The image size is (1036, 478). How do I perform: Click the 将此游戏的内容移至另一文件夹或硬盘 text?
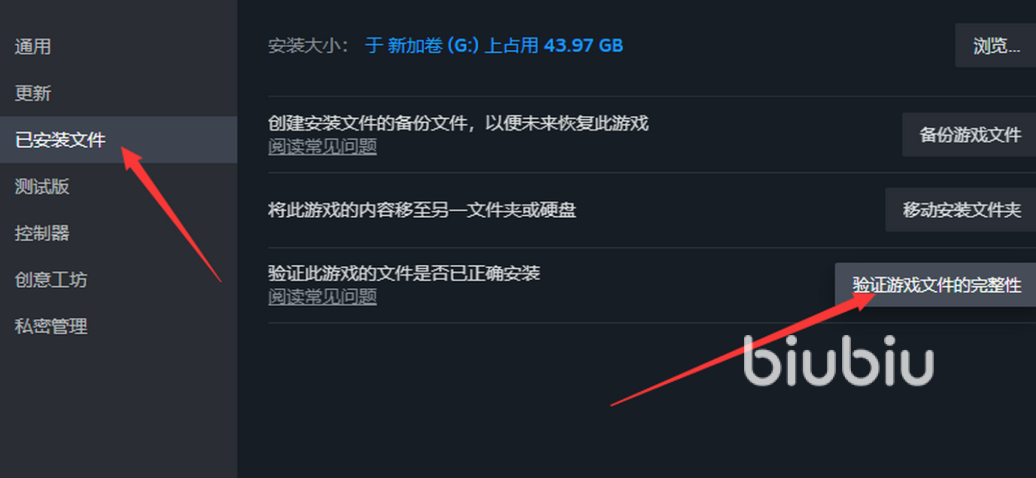[422, 210]
